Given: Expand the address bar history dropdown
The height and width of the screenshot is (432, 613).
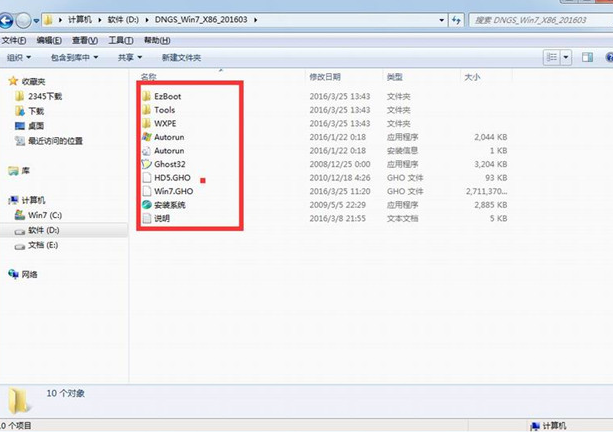Looking at the screenshot, I should tap(441, 20).
